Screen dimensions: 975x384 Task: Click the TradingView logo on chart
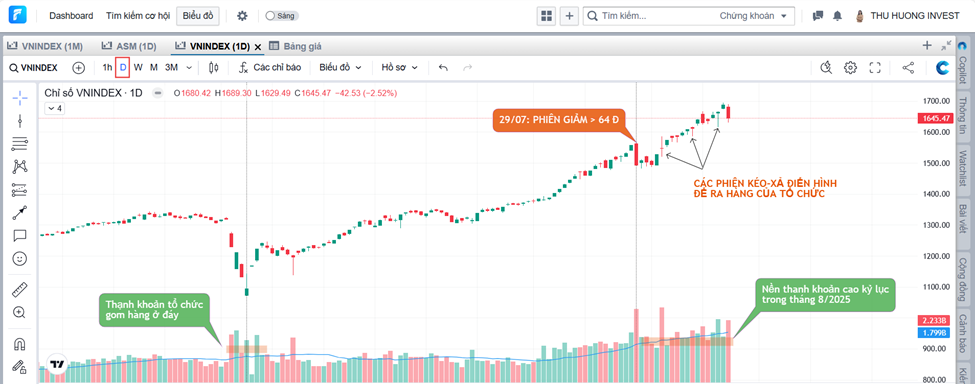pyautogui.click(x=58, y=365)
